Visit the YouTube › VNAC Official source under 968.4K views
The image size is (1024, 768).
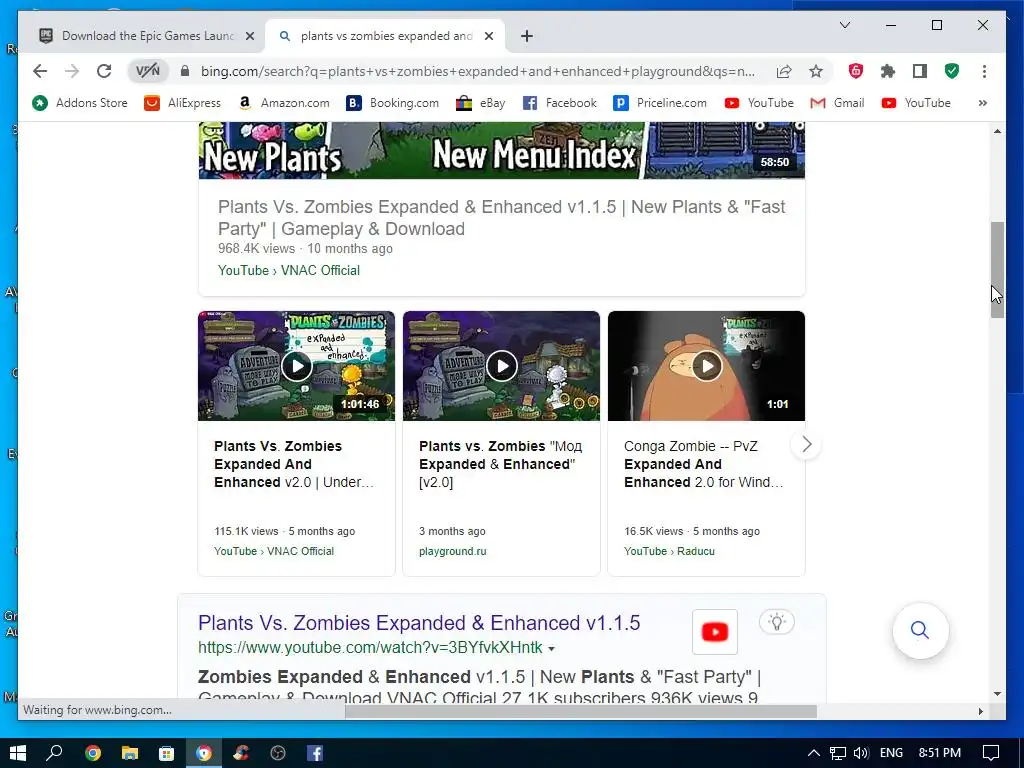click(x=289, y=270)
